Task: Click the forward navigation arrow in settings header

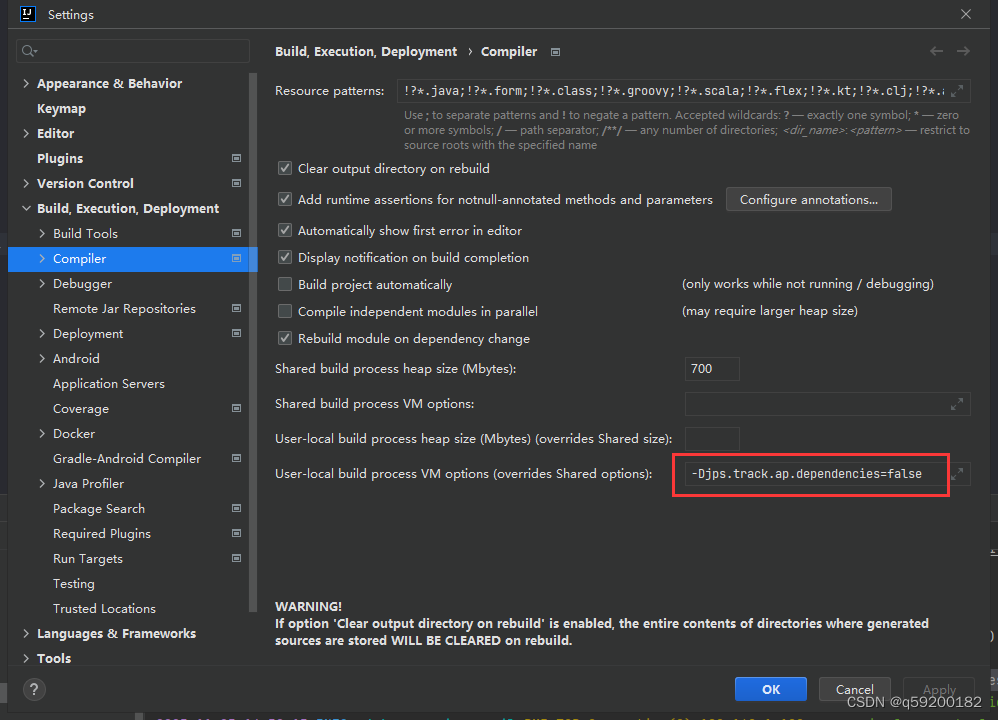Action: [962, 51]
